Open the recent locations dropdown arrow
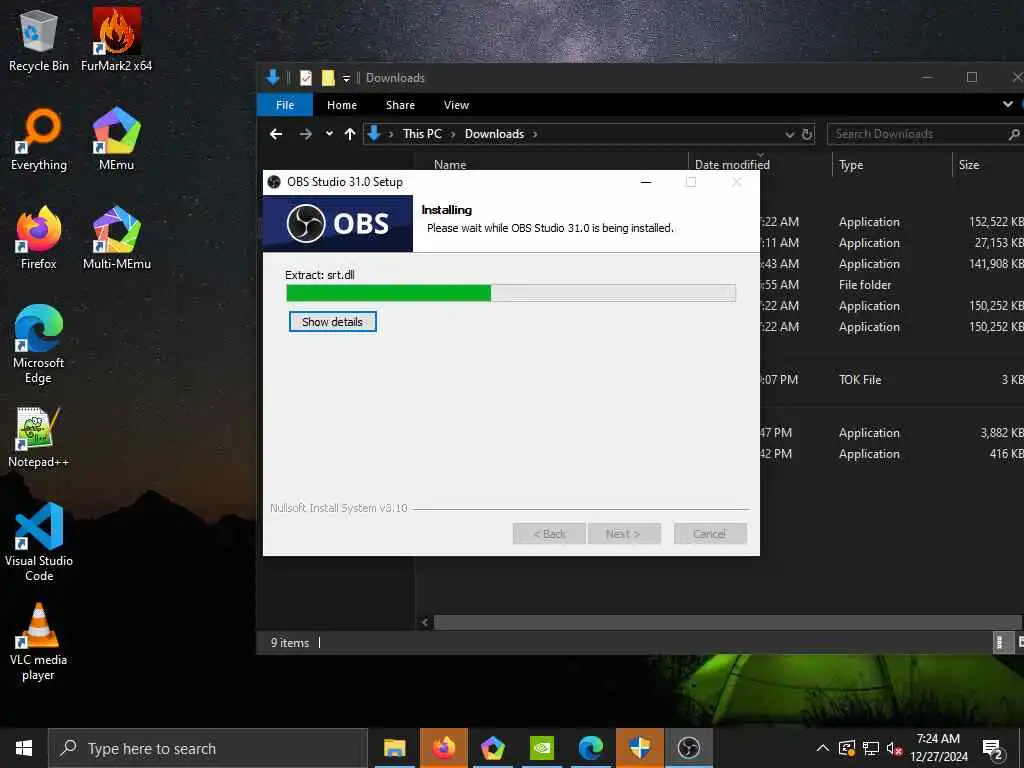This screenshot has height=768, width=1024. 329,134
